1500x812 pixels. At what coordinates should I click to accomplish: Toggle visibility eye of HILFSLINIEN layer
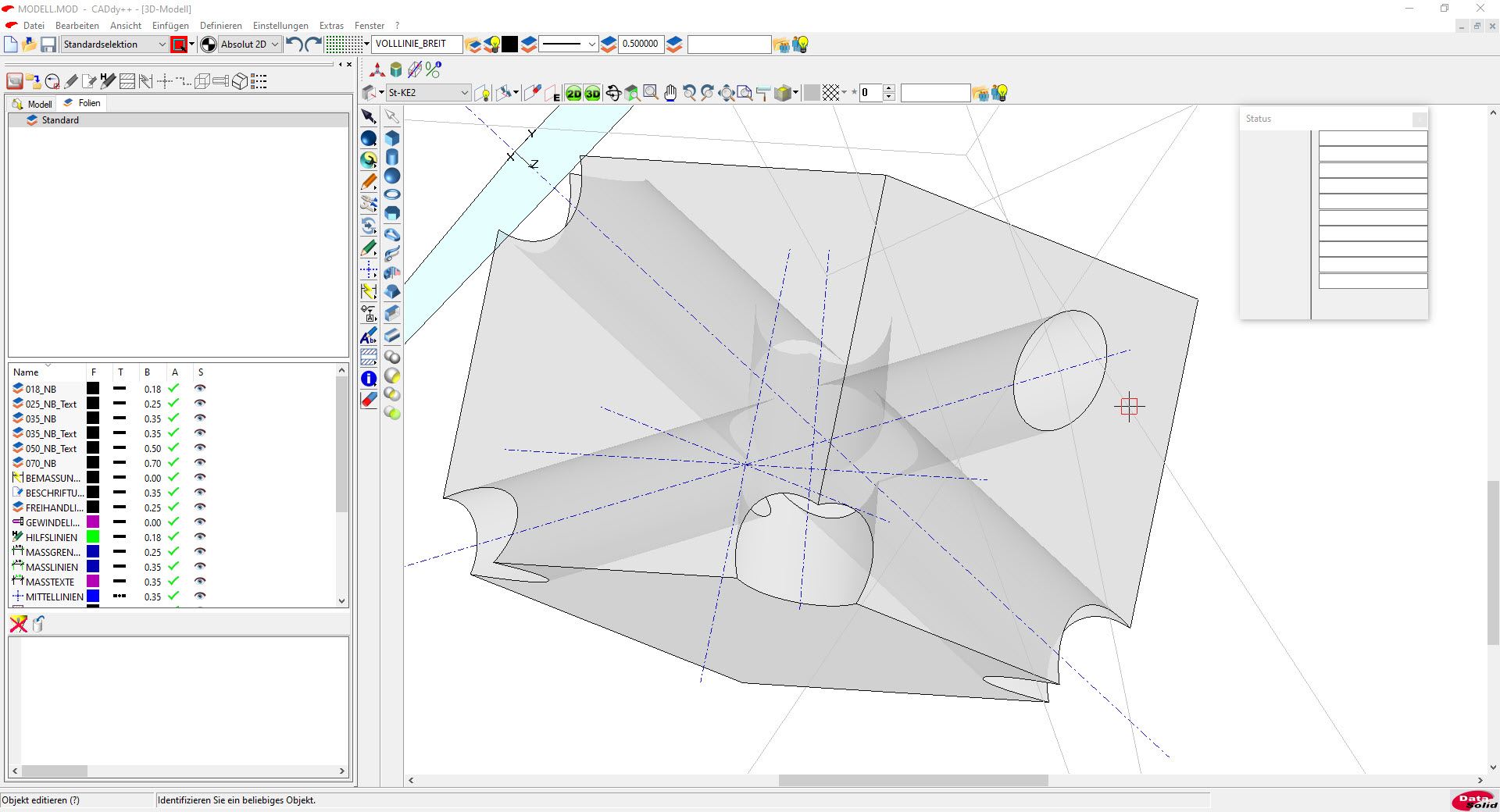coord(200,537)
